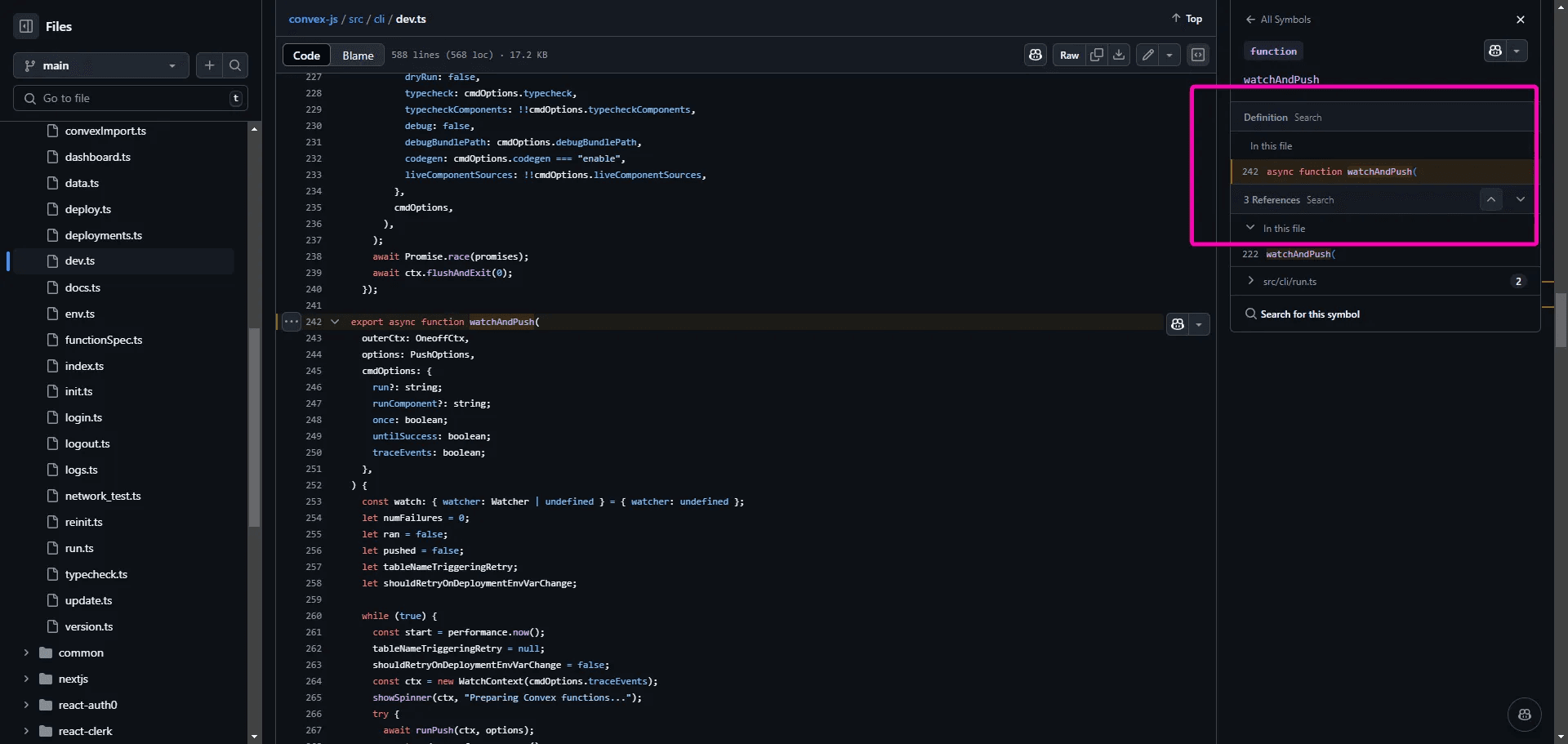Collapse the Files side panel icon
The width and height of the screenshot is (1568, 744).
26,26
